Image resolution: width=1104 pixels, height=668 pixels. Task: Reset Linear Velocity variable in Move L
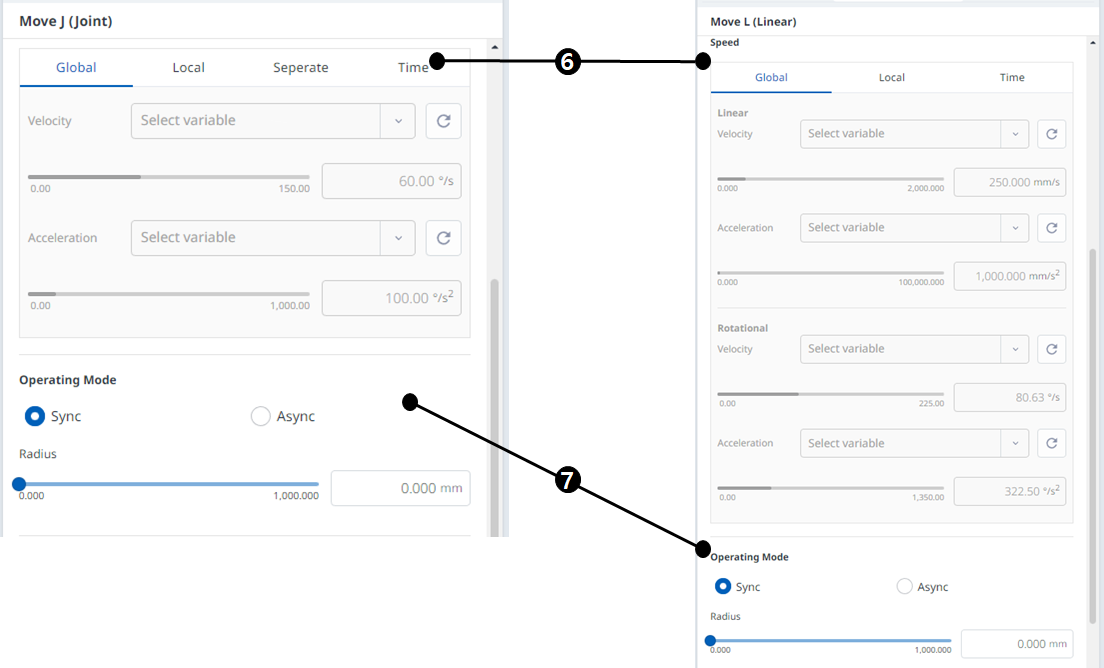tap(1051, 134)
